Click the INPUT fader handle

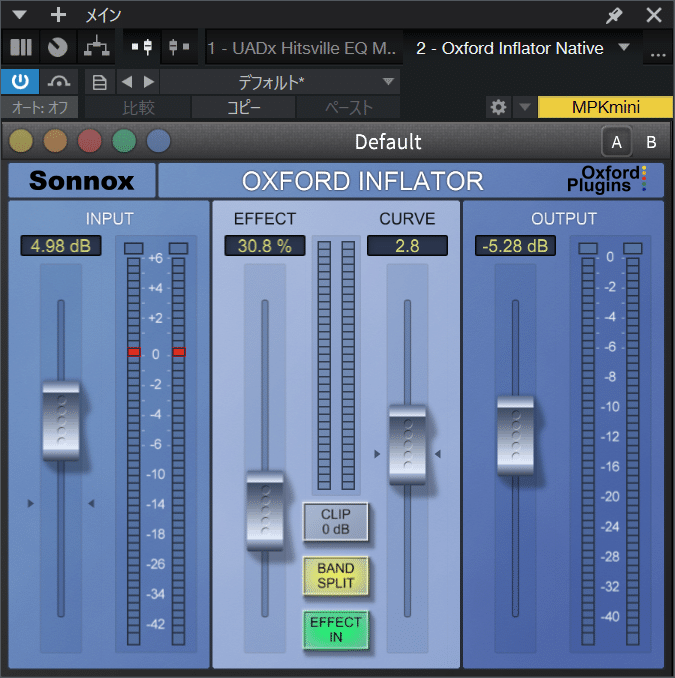click(x=61, y=421)
